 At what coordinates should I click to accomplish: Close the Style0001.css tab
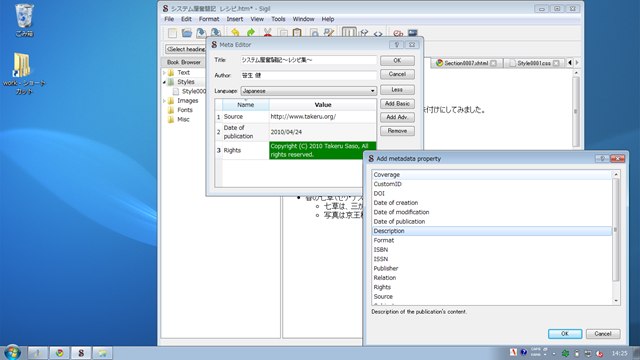556,63
